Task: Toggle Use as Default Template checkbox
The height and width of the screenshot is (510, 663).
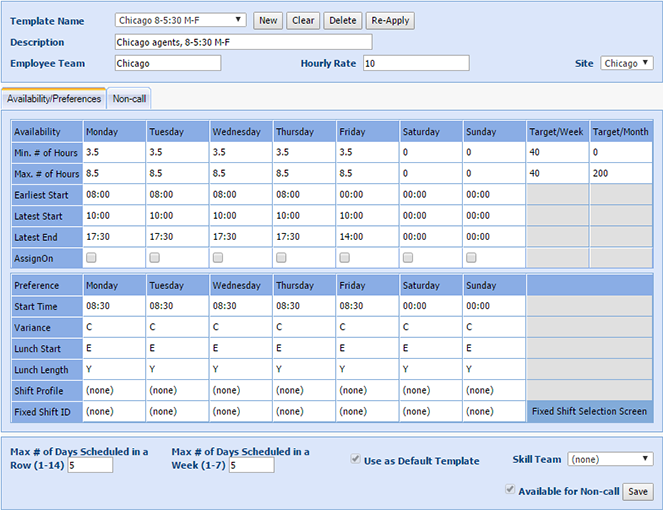Action: [x=356, y=460]
